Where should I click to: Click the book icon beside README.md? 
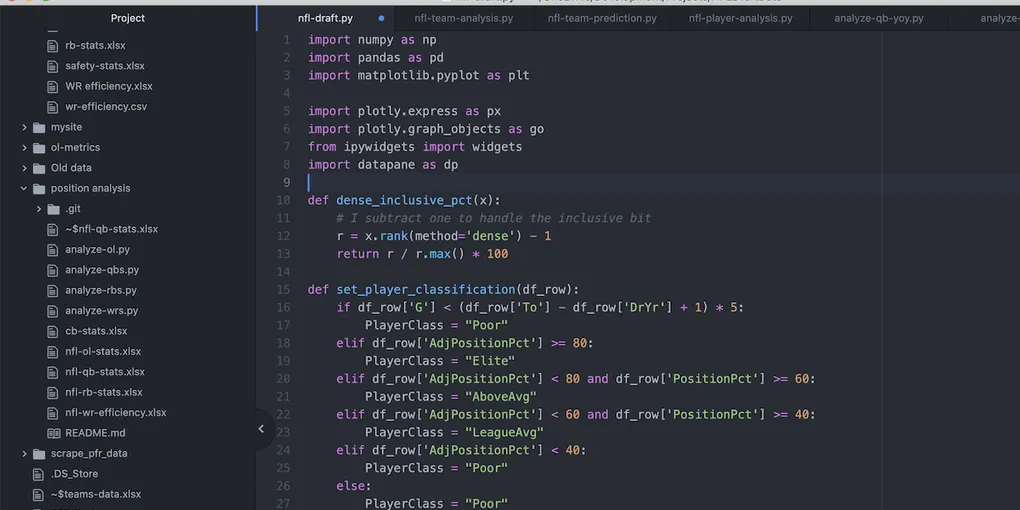[x=55, y=433]
